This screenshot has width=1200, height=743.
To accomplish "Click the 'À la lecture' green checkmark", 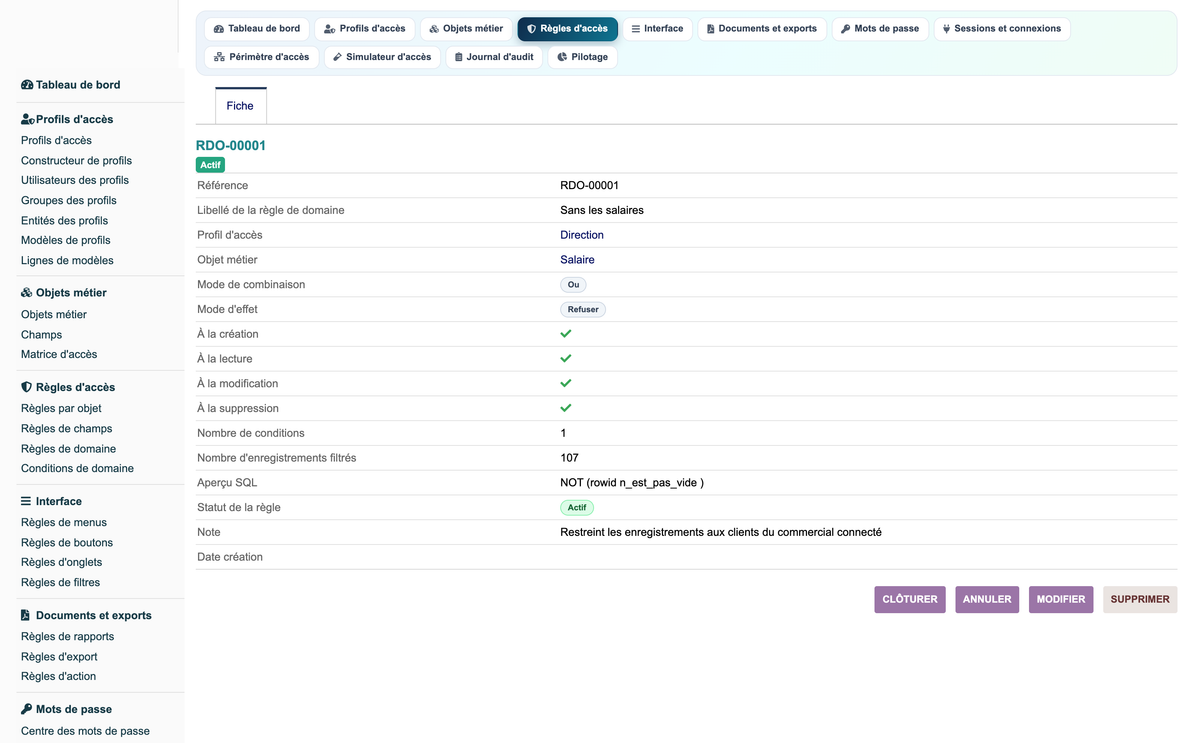I will click(566, 358).
